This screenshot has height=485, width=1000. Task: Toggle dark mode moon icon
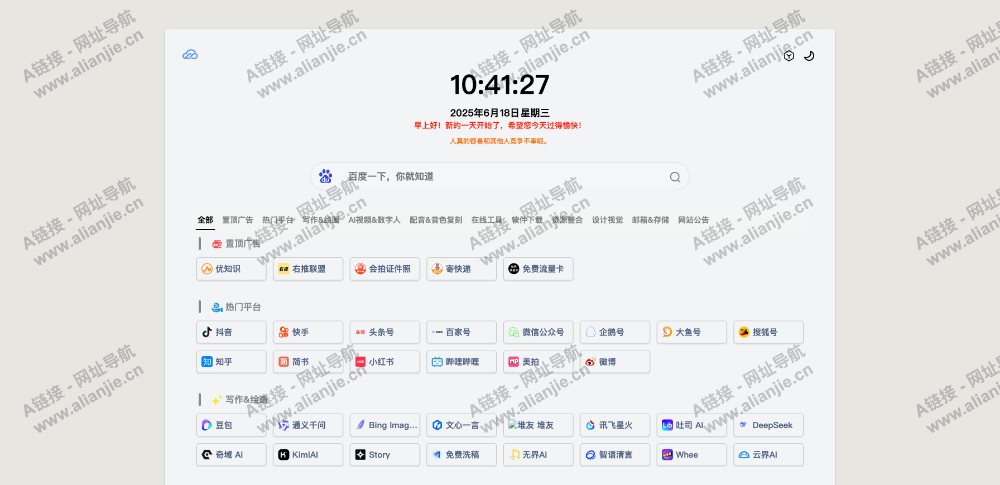click(809, 56)
